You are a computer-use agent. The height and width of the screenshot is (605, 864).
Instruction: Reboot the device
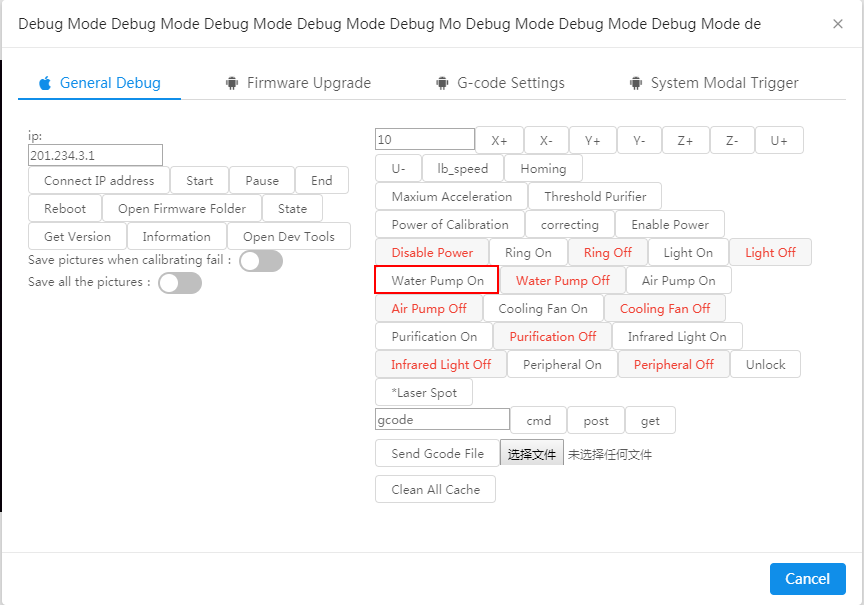[64, 208]
